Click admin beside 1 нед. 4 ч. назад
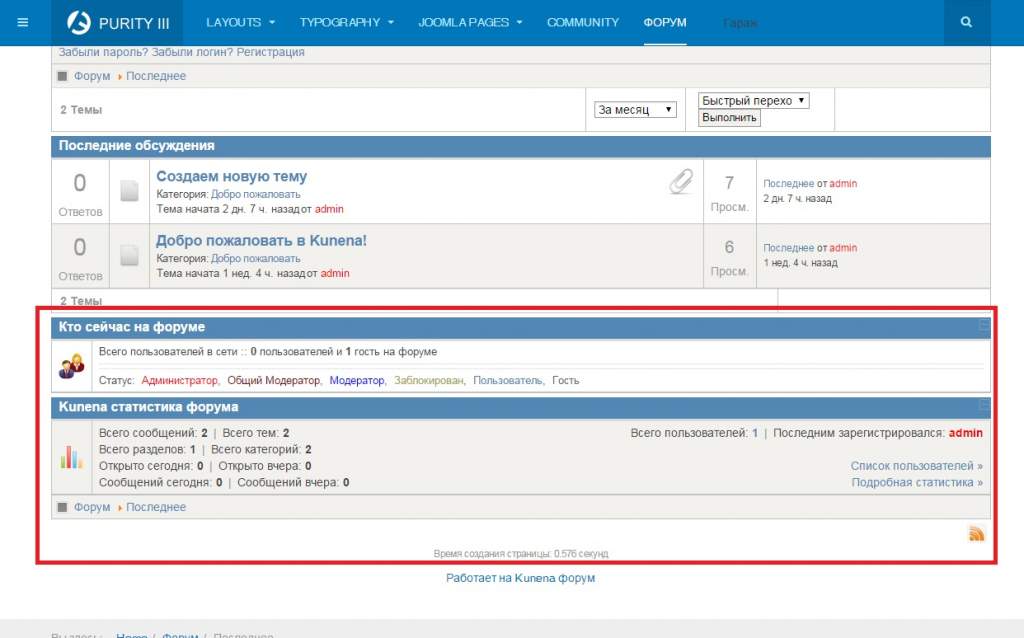Image resolution: width=1024 pixels, height=638 pixels. pos(843,248)
